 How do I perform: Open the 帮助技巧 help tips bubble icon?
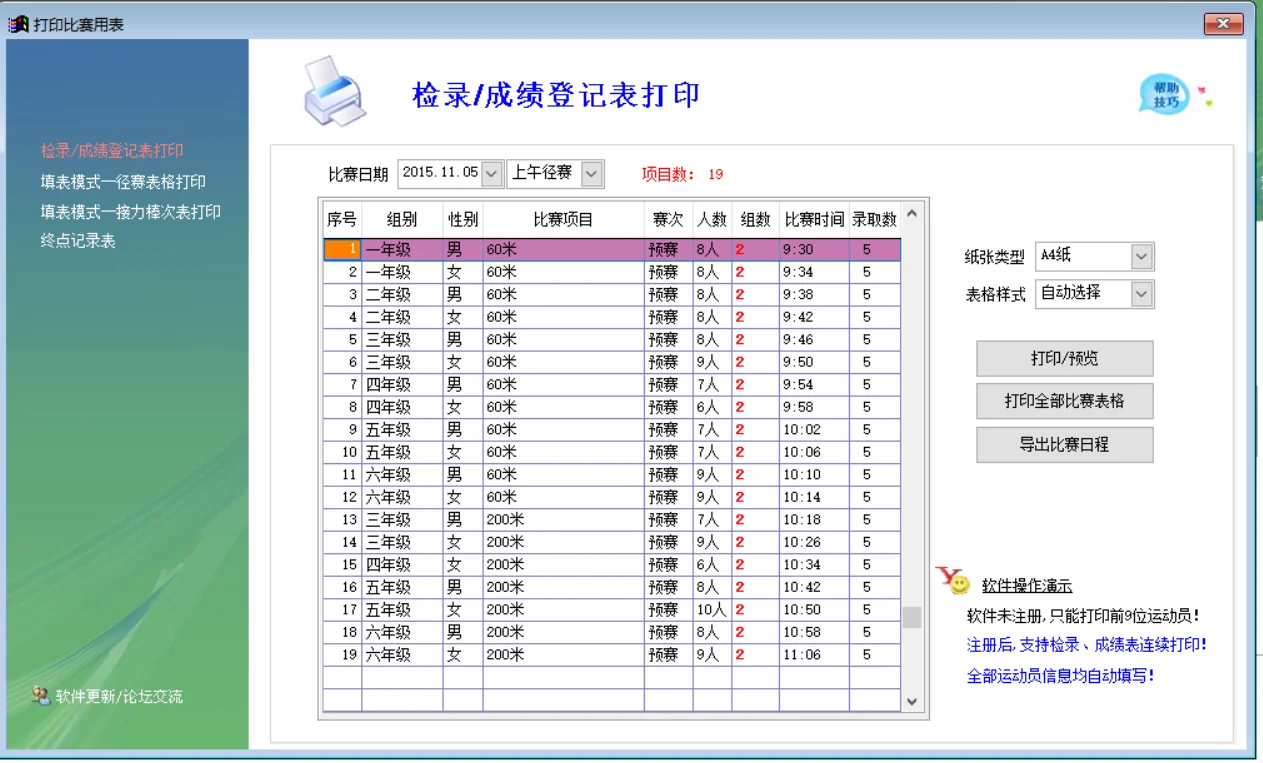(1163, 92)
